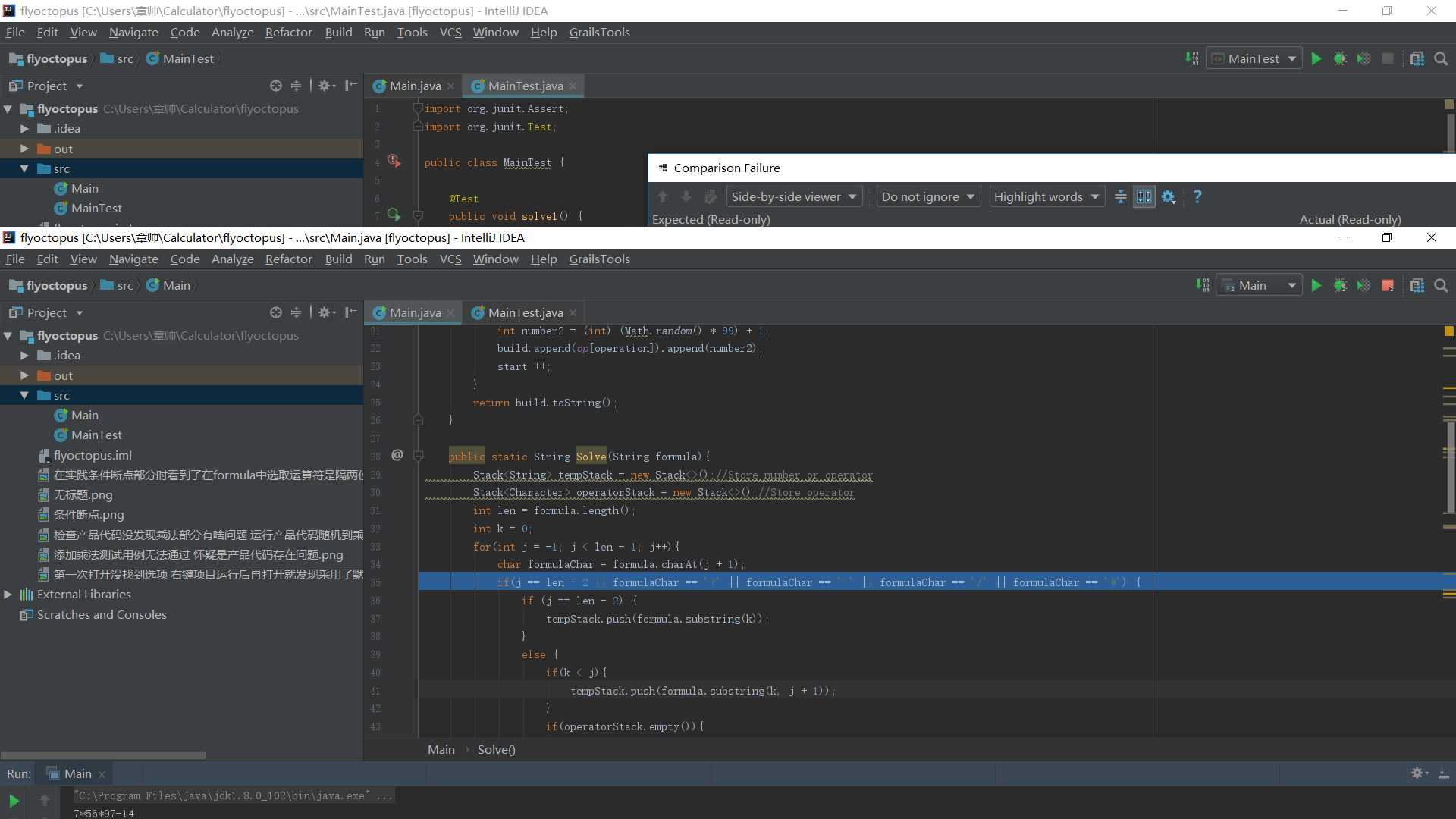Switch to the MainTest.java tab in the front window
Screen dimensions: 1456x819
click(525, 312)
